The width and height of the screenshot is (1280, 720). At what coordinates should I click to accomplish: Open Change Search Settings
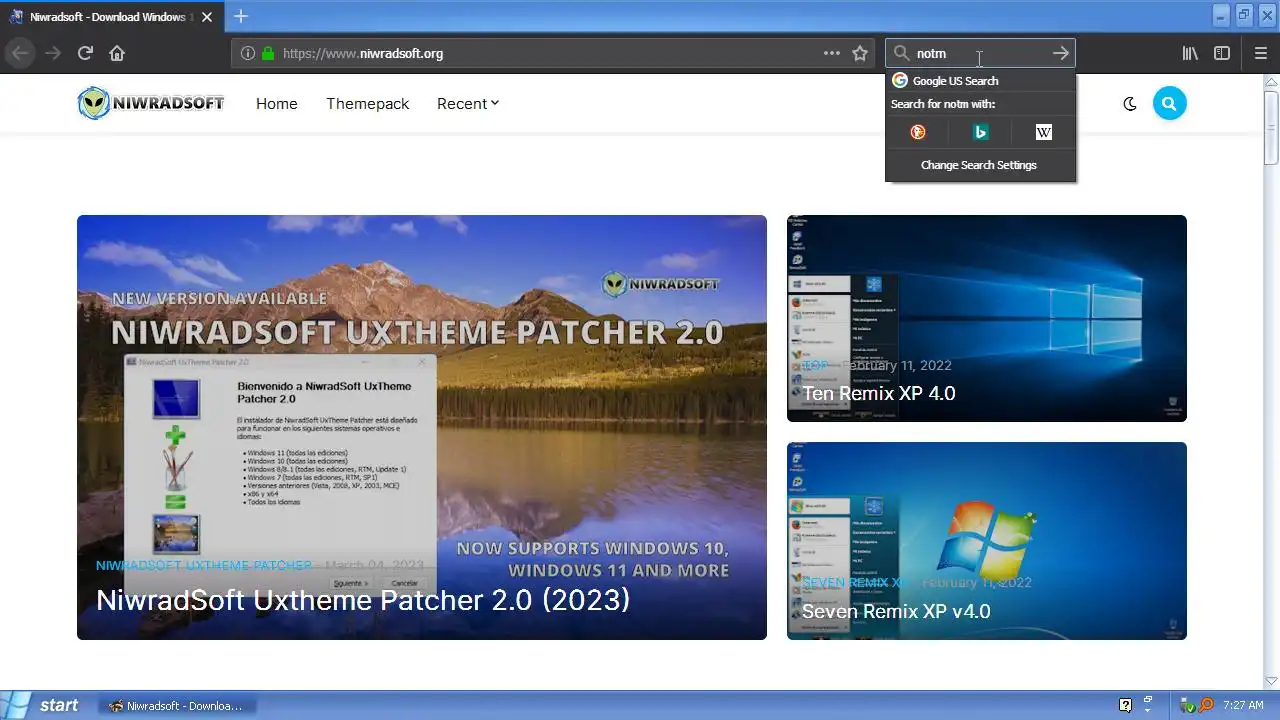pyautogui.click(x=979, y=165)
